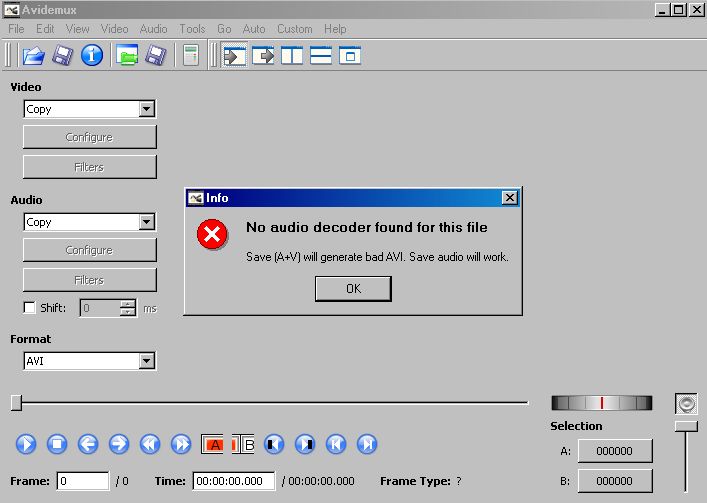Set selection marker A

tap(214, 443)
